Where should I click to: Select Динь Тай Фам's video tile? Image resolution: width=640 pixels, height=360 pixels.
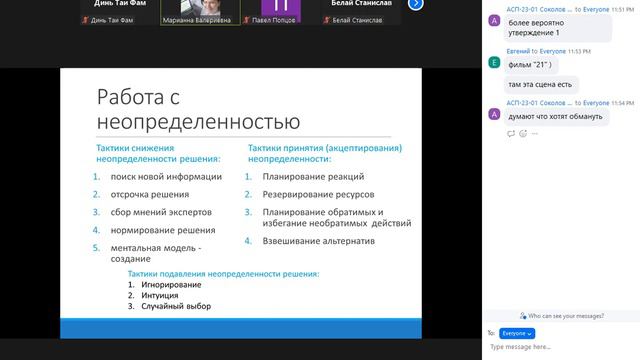pyautogui.click(x=119, y=12)
